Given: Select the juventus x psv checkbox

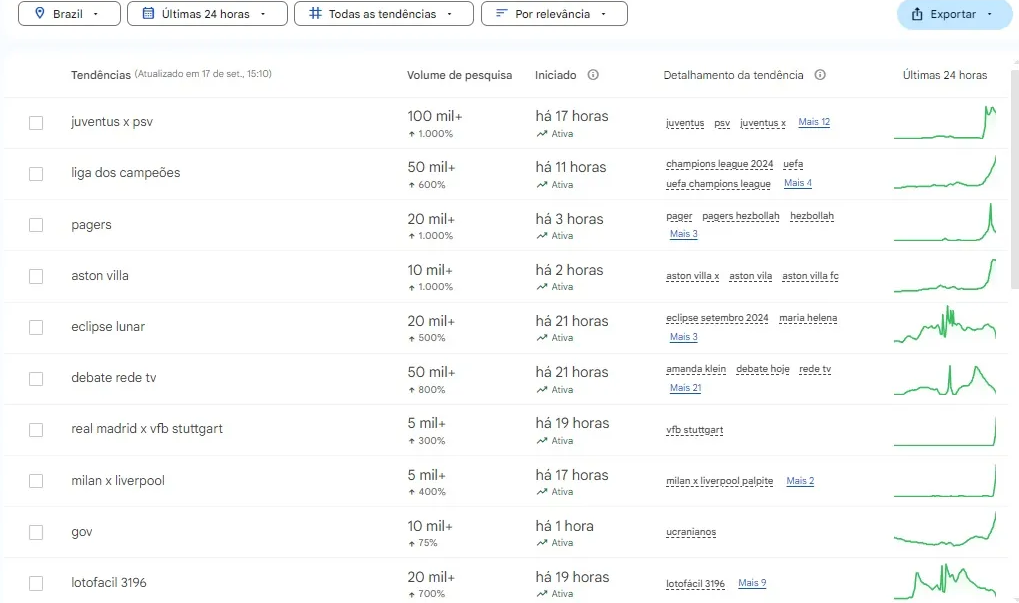Looking at the screenshot, I should pos(36,123).
